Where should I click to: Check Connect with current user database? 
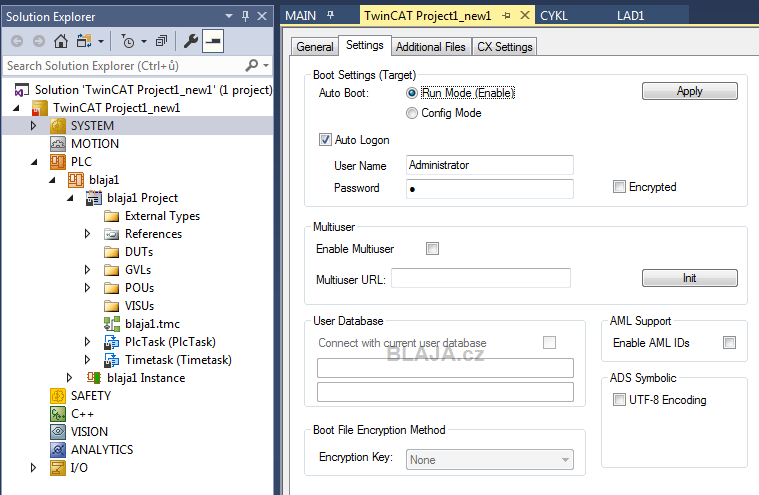click(549, 343)
